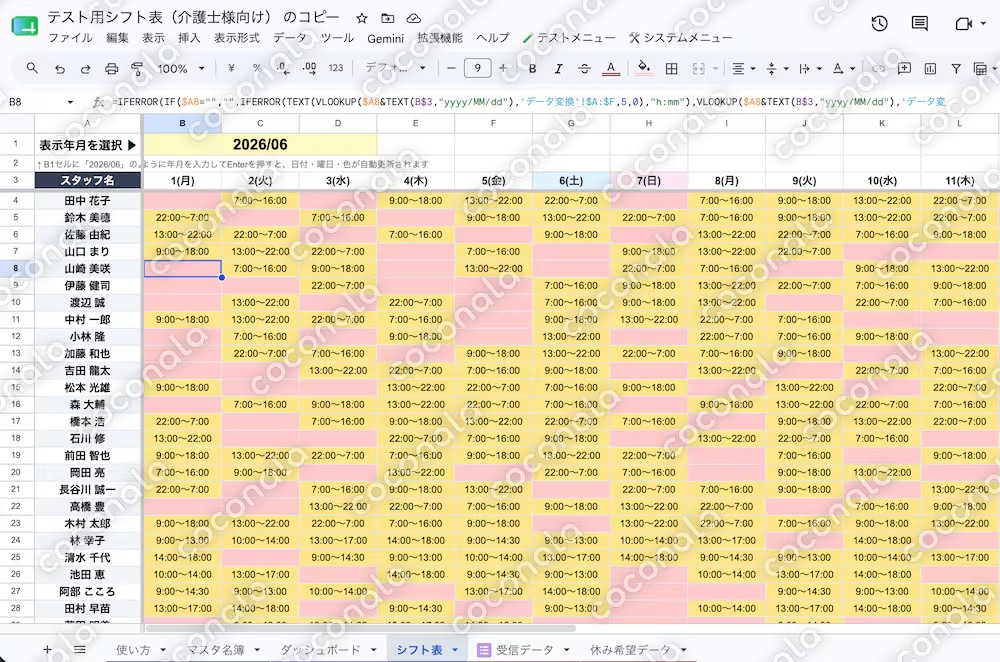Select column B header
Screen dimensions: 1000x662
[x=182, y=123]
